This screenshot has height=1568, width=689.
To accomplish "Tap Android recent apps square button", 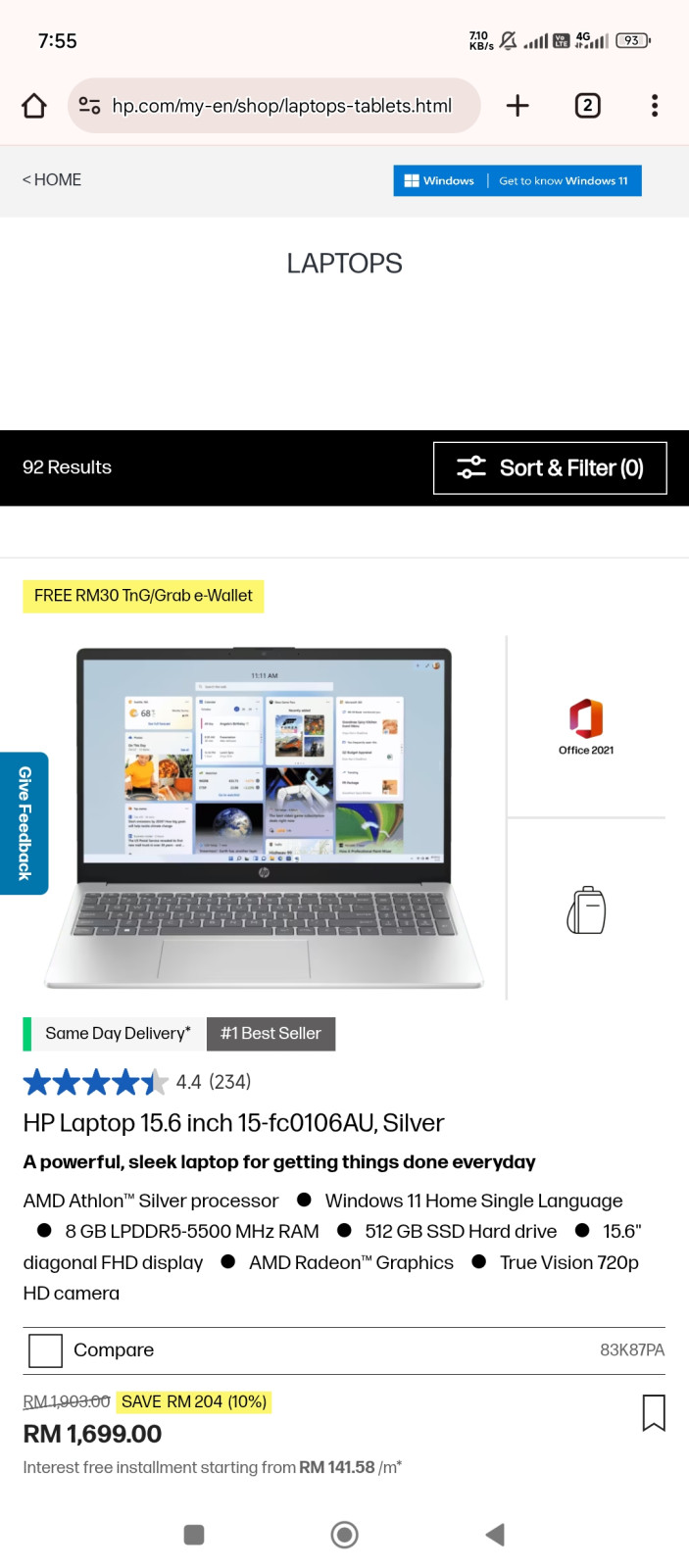I will pos(194,1535).
